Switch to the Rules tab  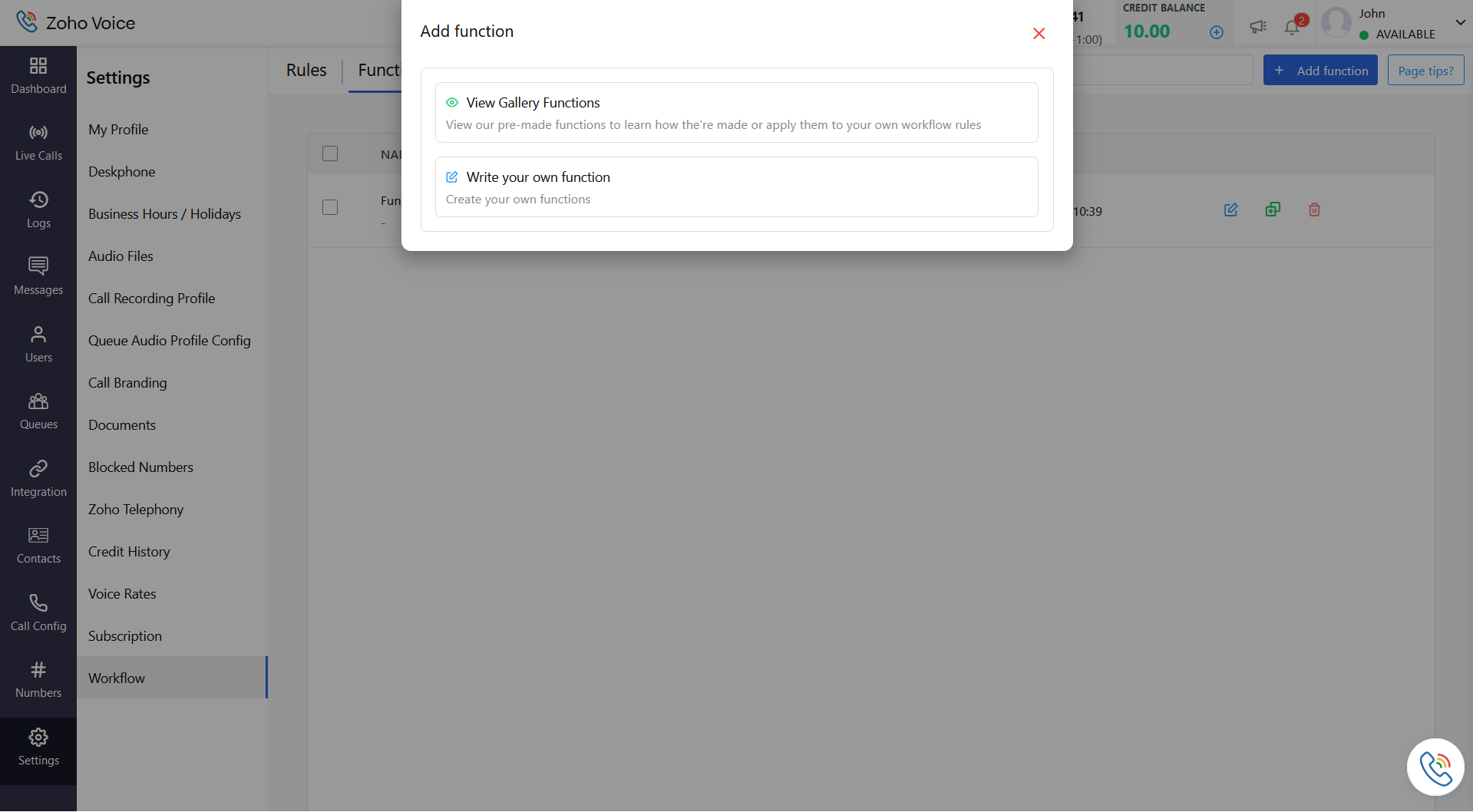pyautogui.click(x=306, y=70)
